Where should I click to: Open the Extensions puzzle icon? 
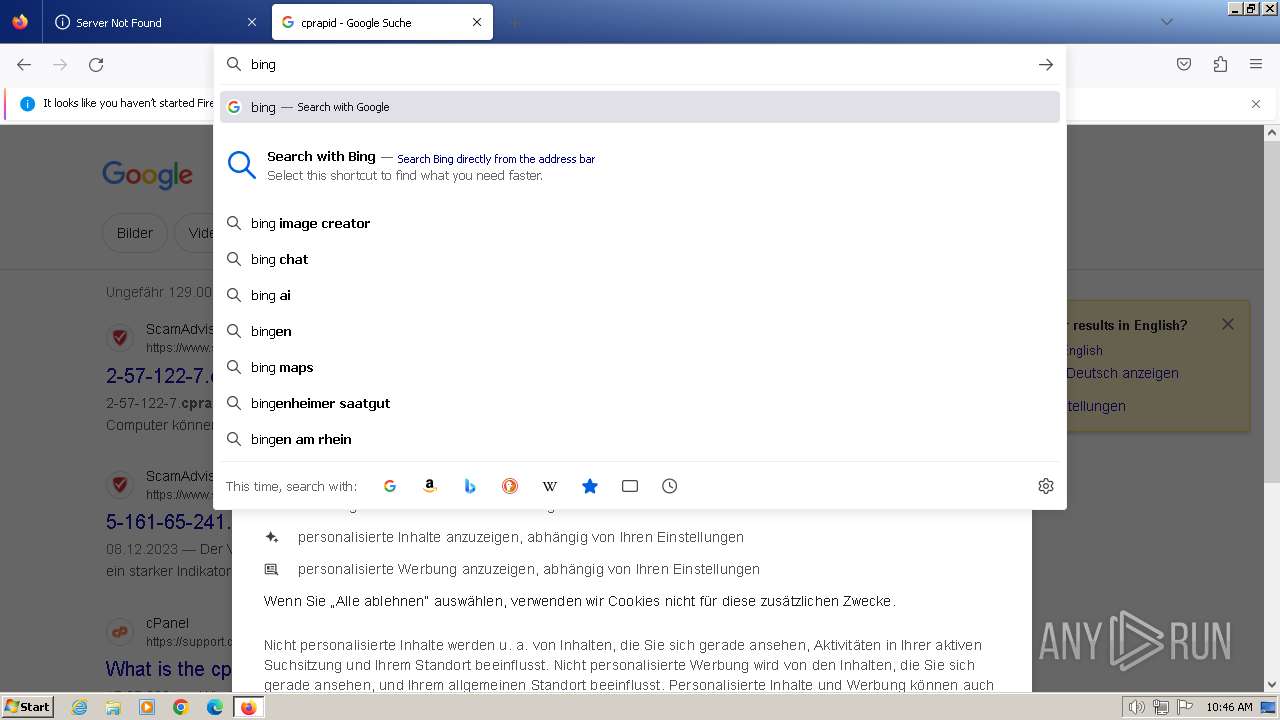click(1220, 64)
